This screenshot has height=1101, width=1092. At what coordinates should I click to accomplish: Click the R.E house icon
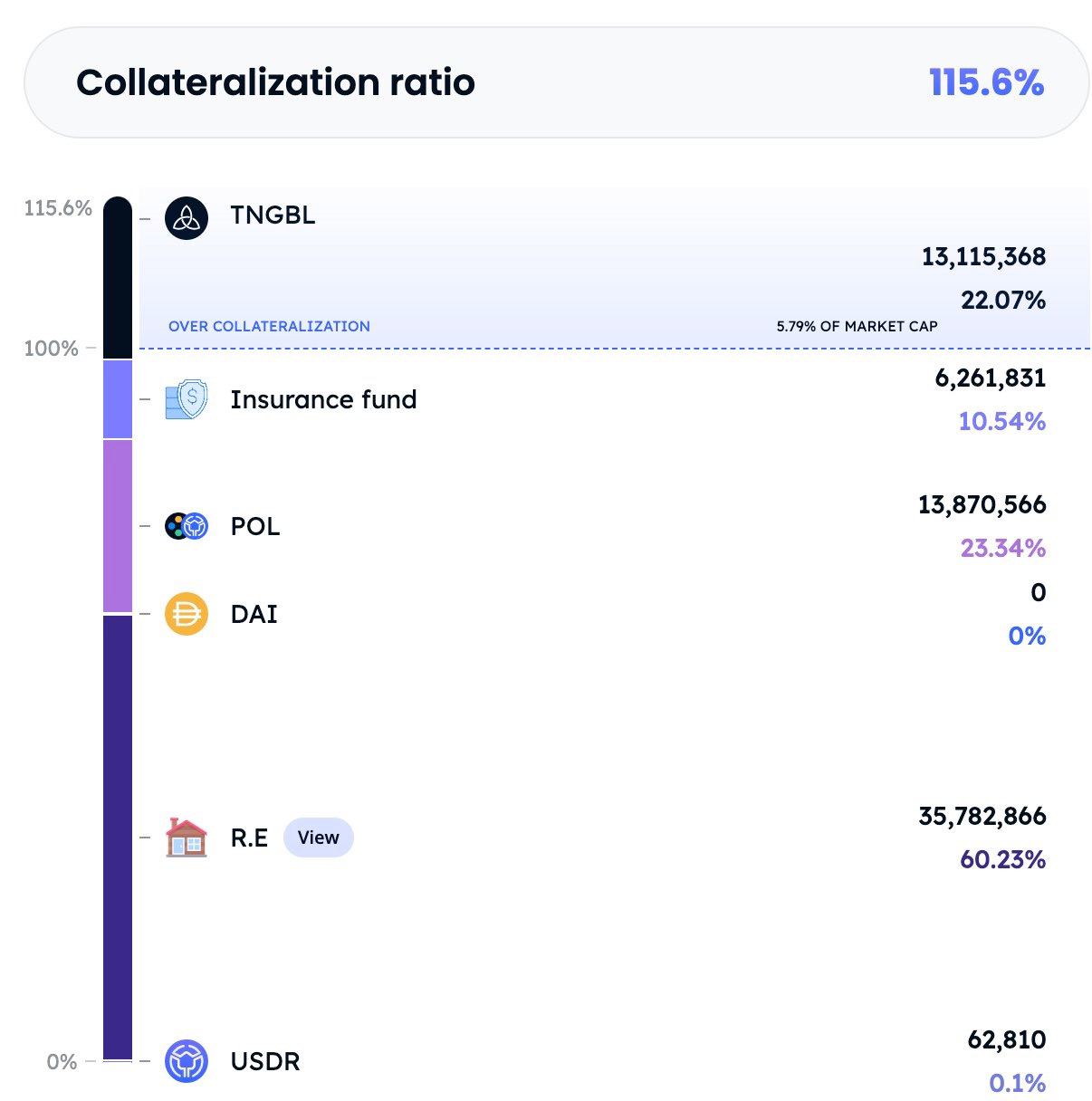(186, 838)
